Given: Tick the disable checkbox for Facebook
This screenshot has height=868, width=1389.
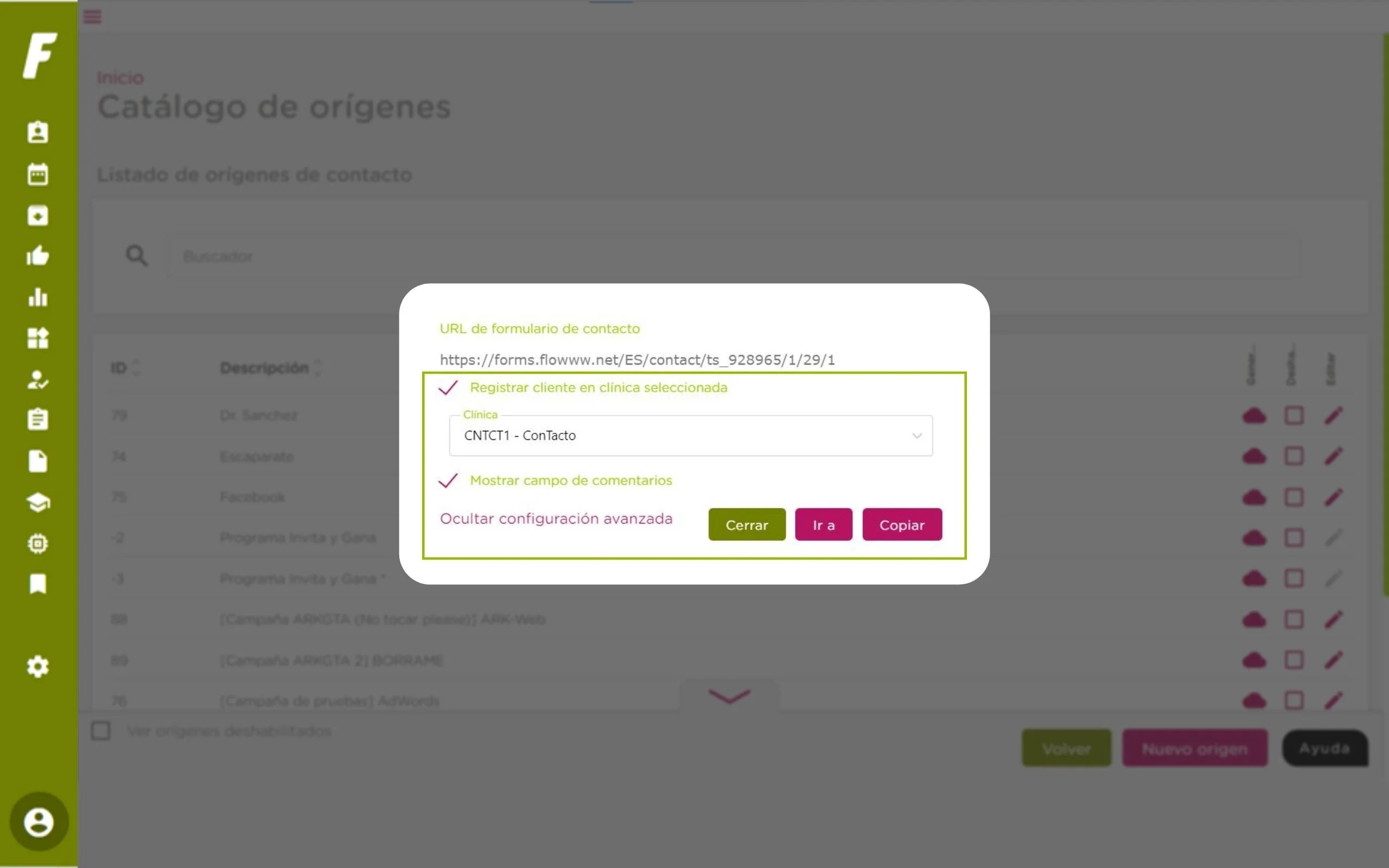Looking at the screenshot, I should pyautogui.click(x=1294, y=497).
